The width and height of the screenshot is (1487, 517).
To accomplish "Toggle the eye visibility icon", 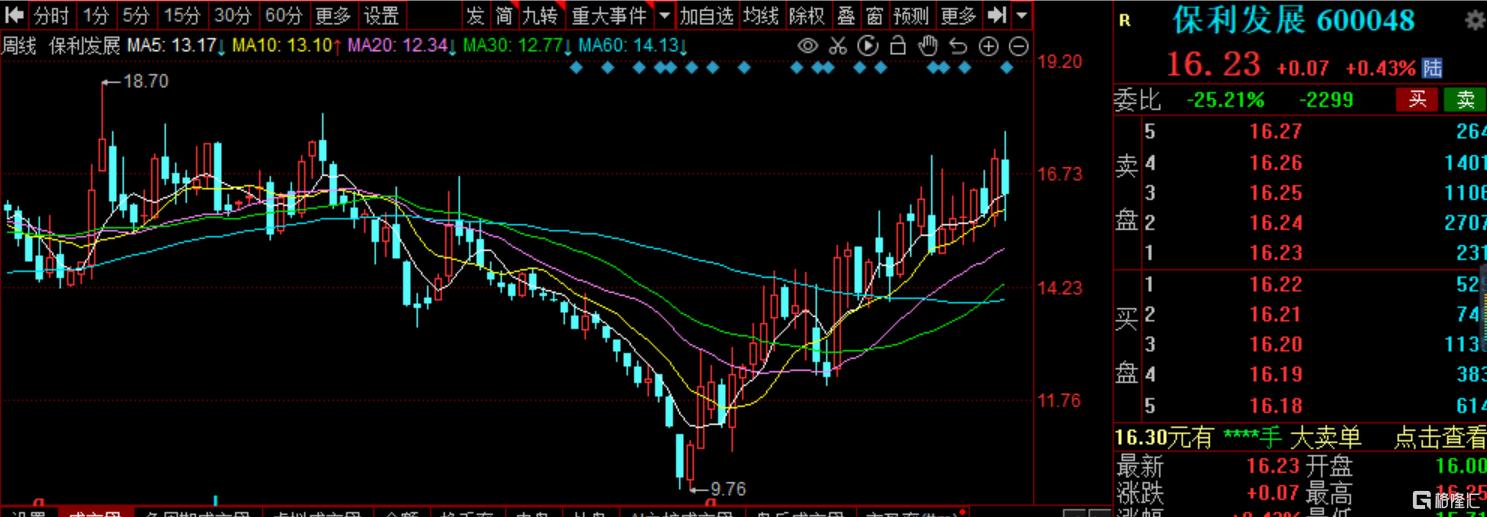I will pos(808,46).
